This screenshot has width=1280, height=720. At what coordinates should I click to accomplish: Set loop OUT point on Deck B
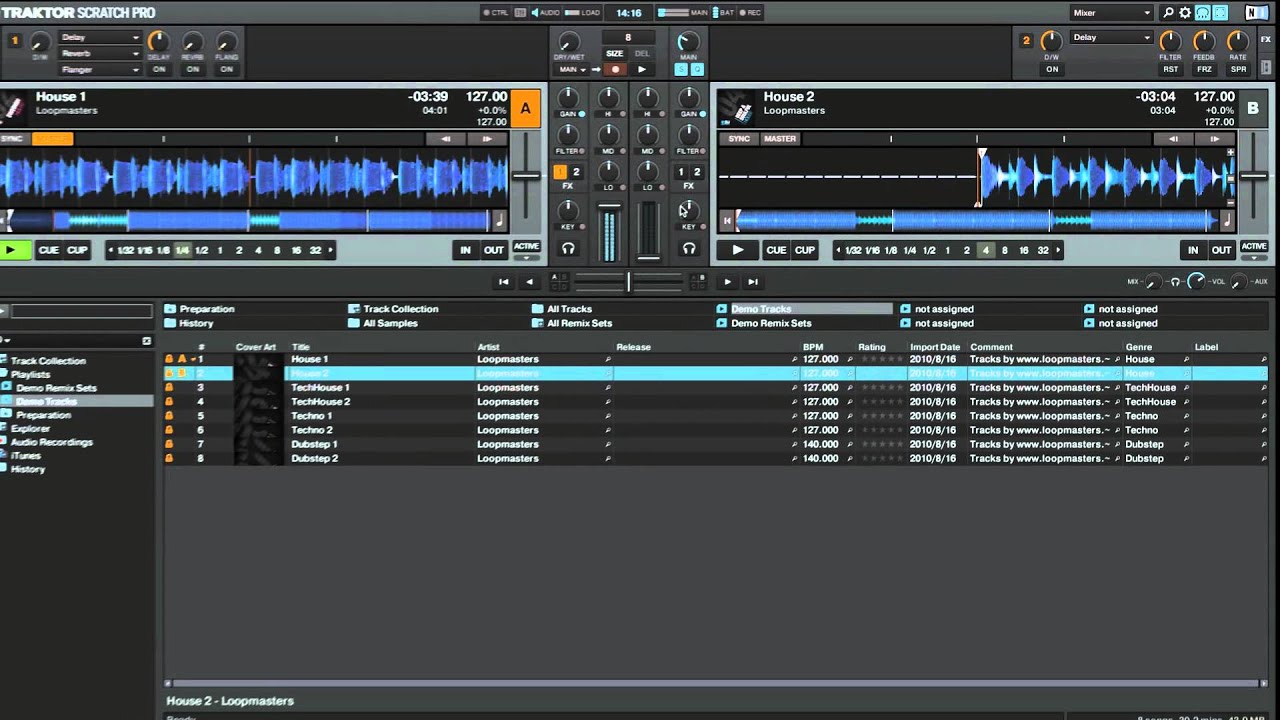point(1222,250)
